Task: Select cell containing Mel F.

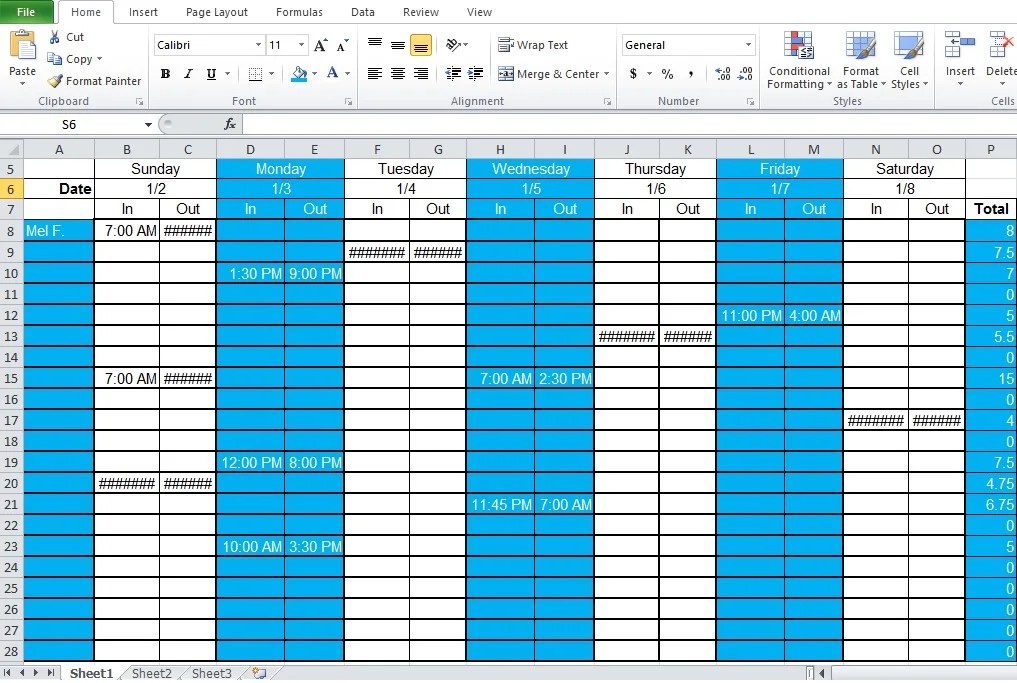Action: click(x=59, y=230)
